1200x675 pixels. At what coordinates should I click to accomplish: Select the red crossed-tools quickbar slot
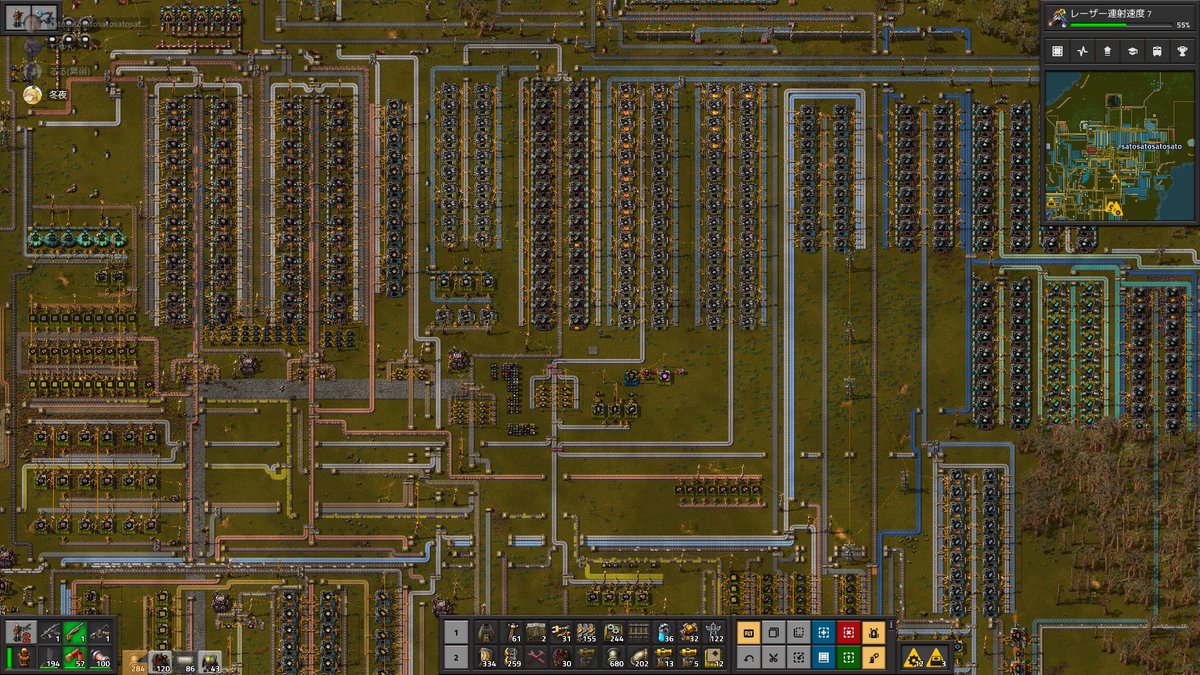click(x=536, y=657)
